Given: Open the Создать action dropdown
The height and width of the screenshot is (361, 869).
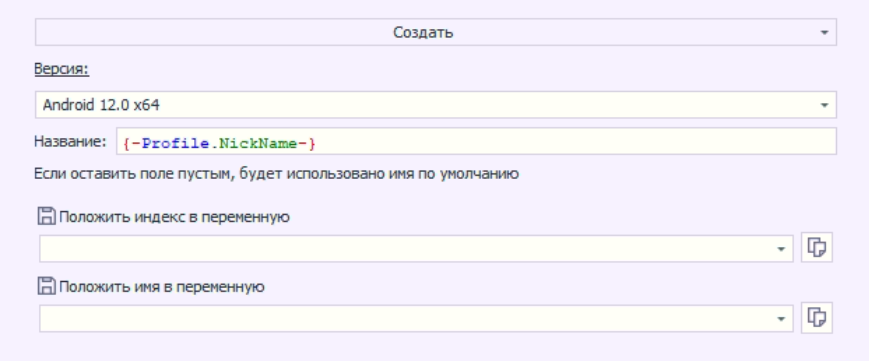Looking at the screenshot, I should tap(436, 32).
